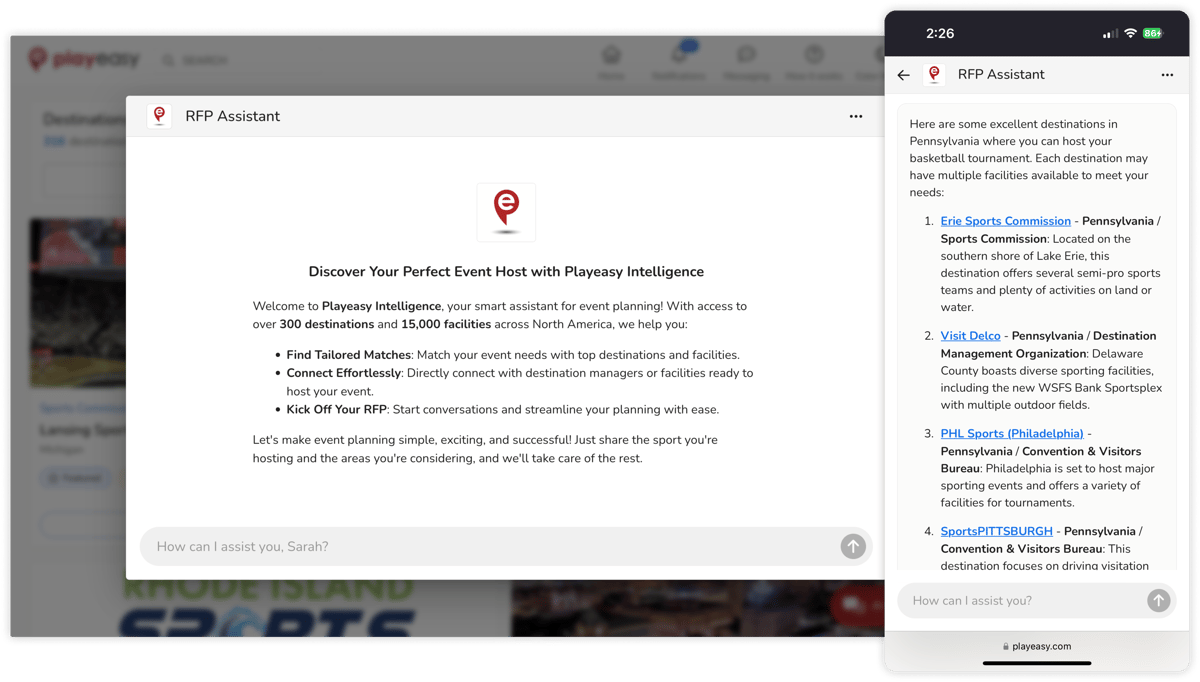Tap the mobile 'How can I assist you?' field
Viewport: 1200px width, 682px height.
point(1036,600)
